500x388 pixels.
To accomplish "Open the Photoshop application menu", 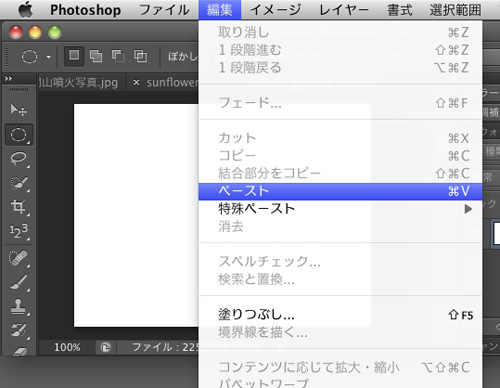I will [x=85, y=10].
